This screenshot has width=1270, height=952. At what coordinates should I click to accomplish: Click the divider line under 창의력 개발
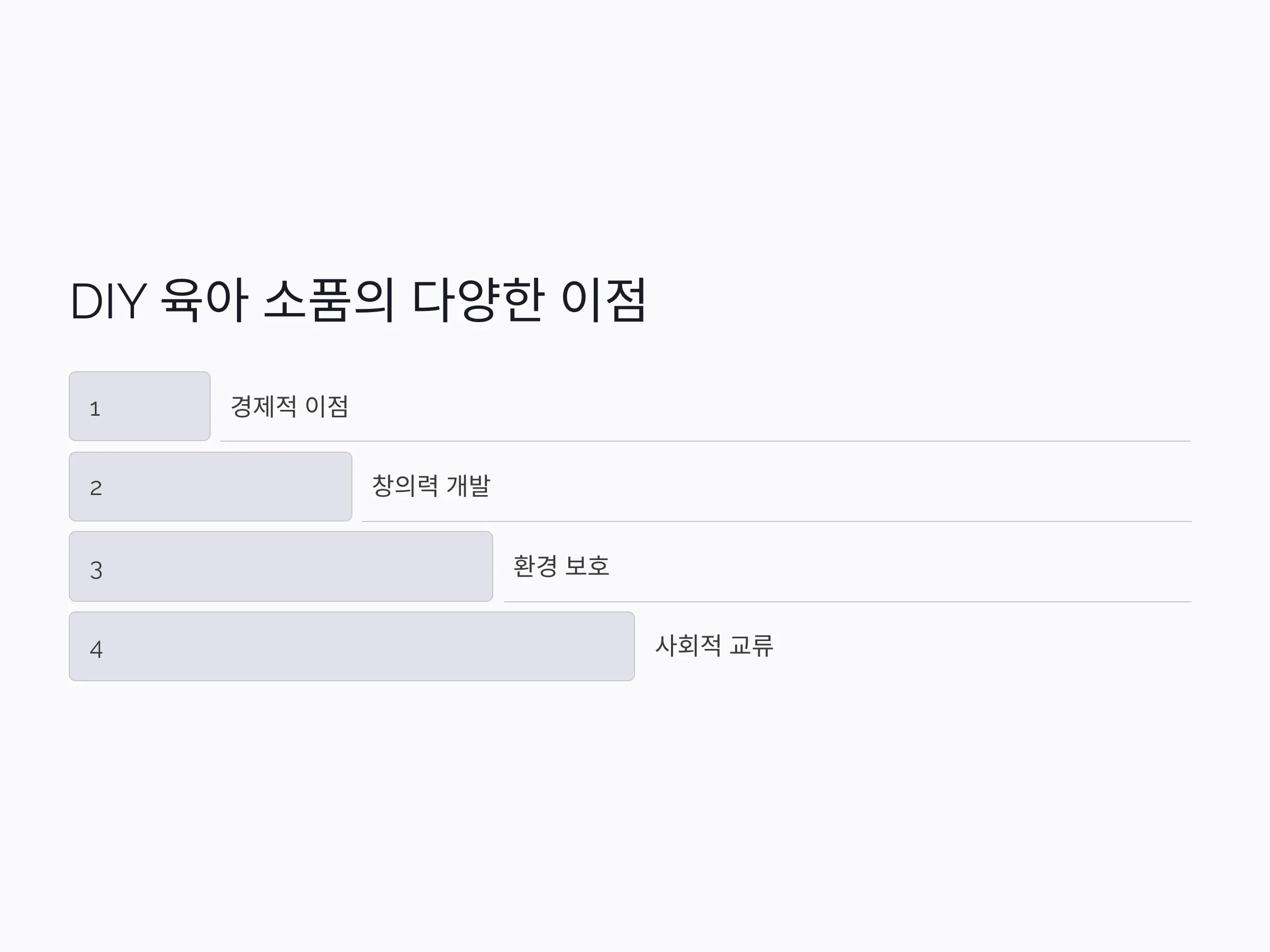(x=777, y=521)
